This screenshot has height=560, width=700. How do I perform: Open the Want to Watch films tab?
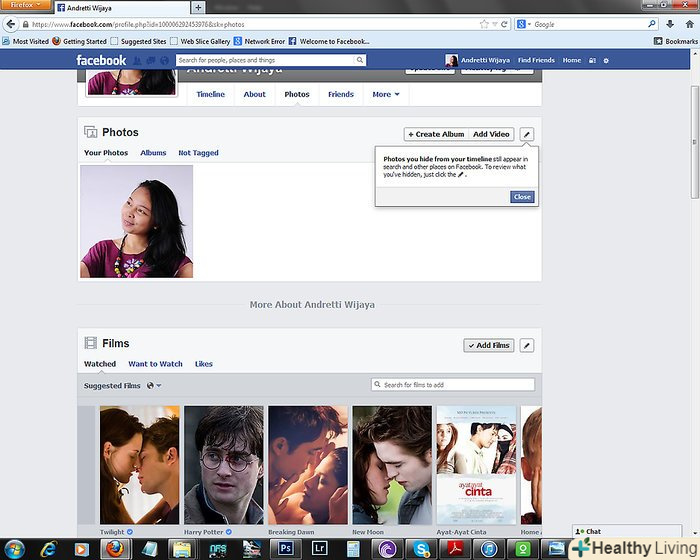(155, 364)
